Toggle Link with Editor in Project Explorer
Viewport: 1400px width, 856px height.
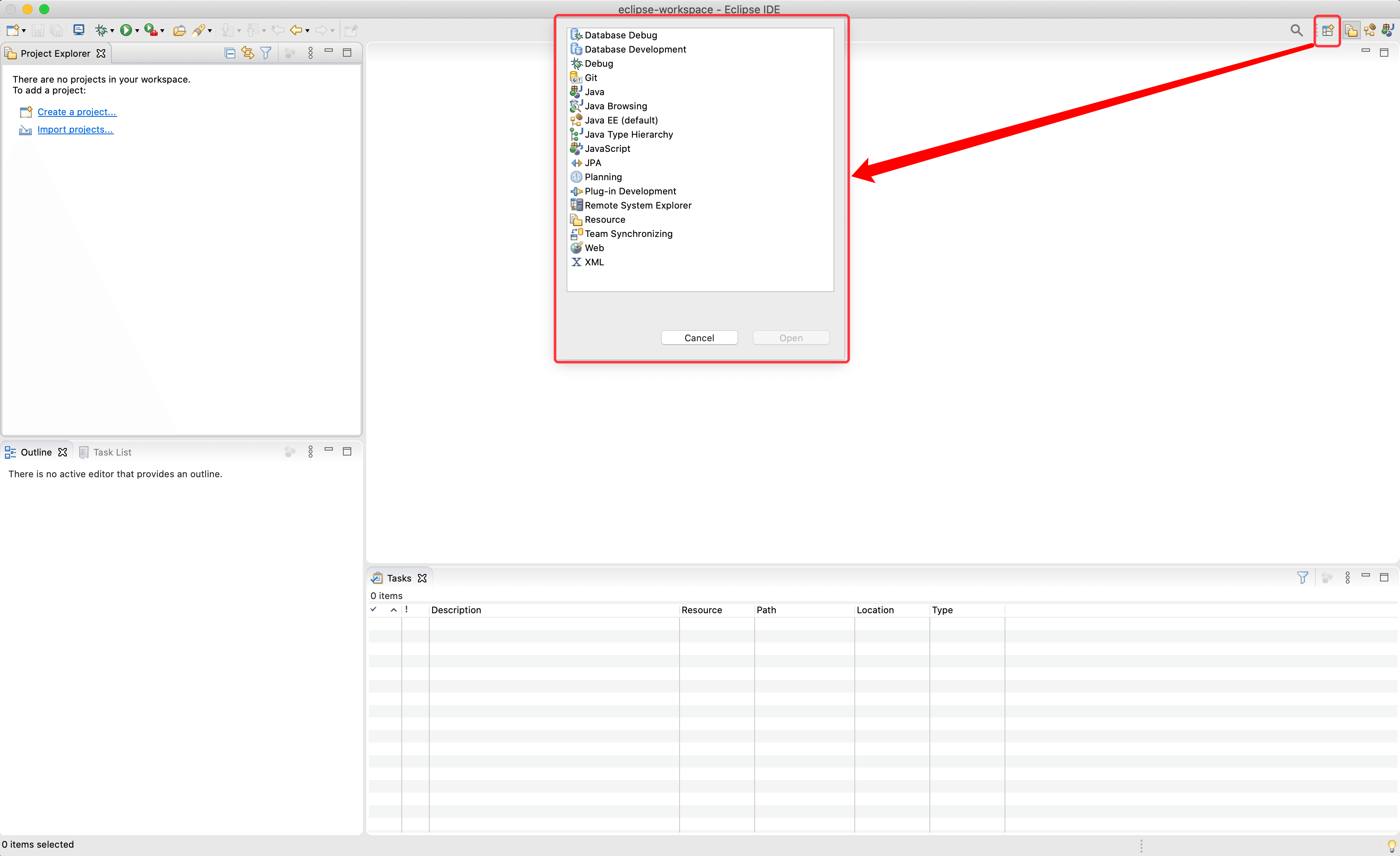(248, 53)
